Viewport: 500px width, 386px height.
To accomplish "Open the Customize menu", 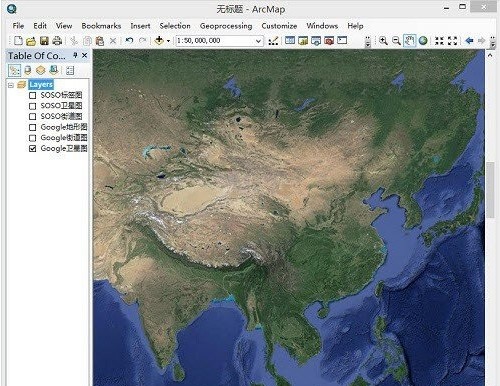I will [279, 26].
